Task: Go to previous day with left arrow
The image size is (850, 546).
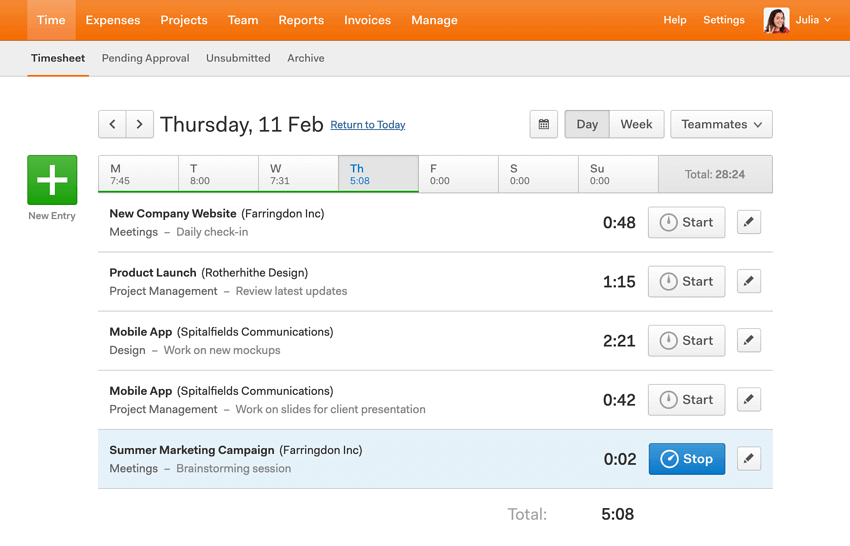Action: point(112,124)
